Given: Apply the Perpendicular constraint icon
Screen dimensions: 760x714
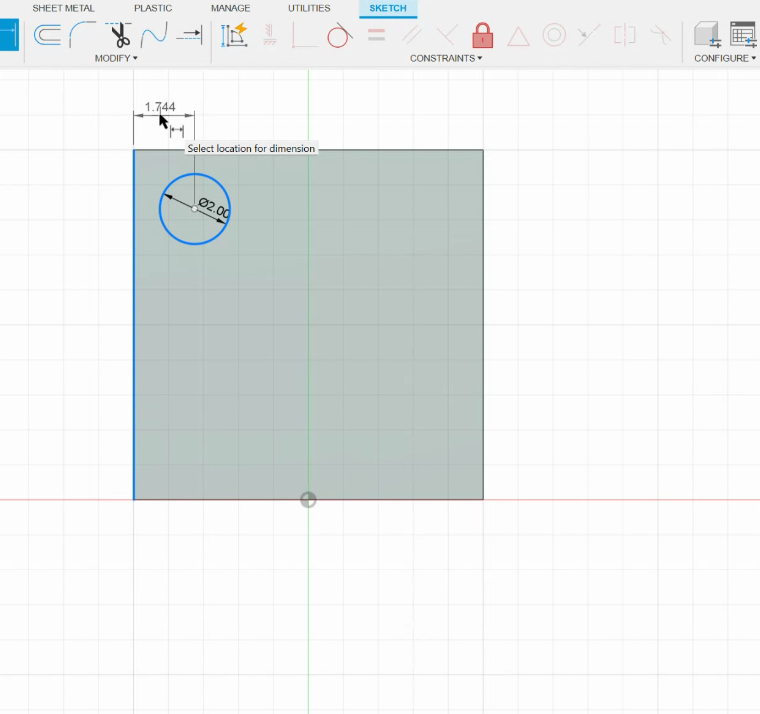Looking at the screenshot, I should 447,35.
